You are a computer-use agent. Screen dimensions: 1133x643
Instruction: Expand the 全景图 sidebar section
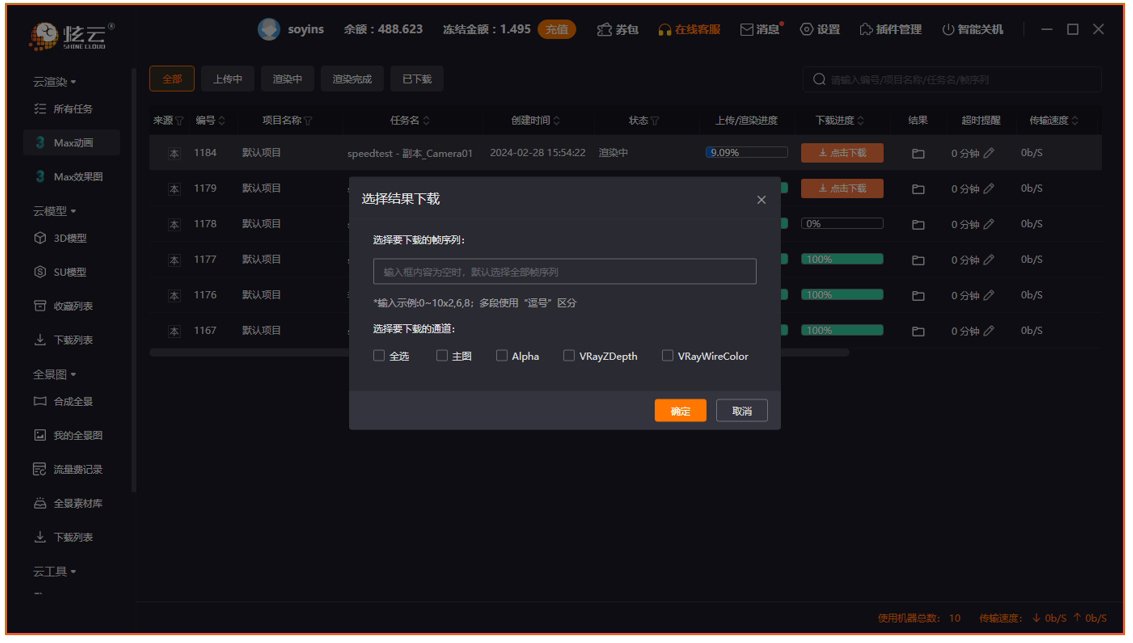[55, 374]
